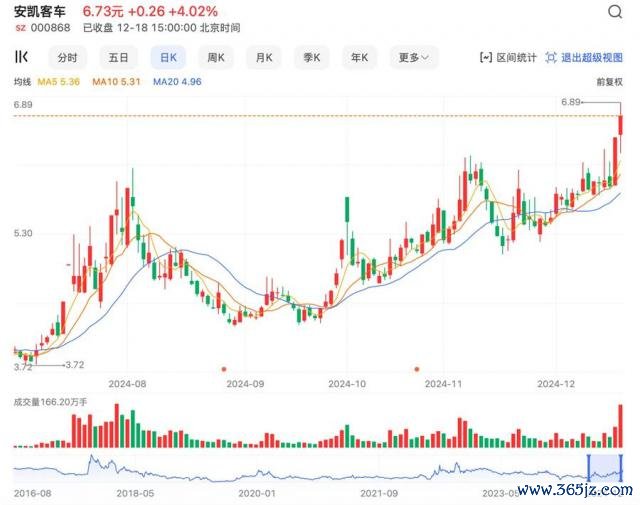640x505 pixels.
Task: Click the 3.72 low price marker
Action: tap(75, 365)
